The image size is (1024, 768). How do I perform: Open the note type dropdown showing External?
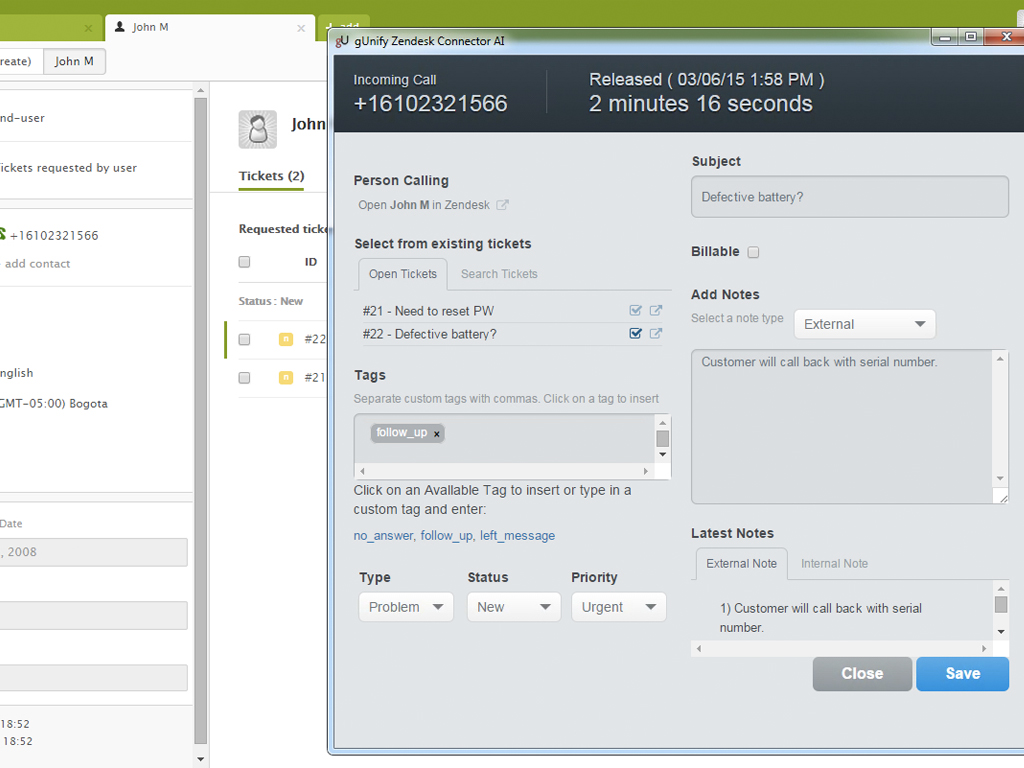click(864, 324)
